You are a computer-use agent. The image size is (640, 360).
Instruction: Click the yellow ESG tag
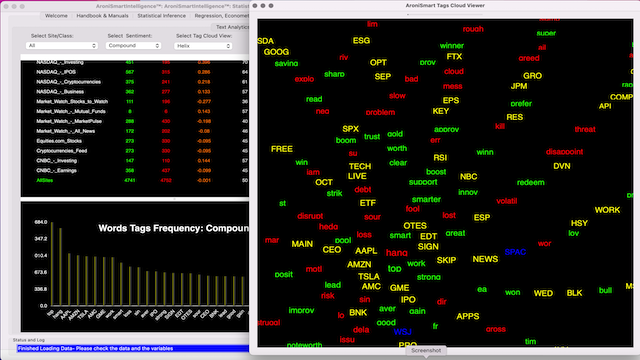pos(361,40)
